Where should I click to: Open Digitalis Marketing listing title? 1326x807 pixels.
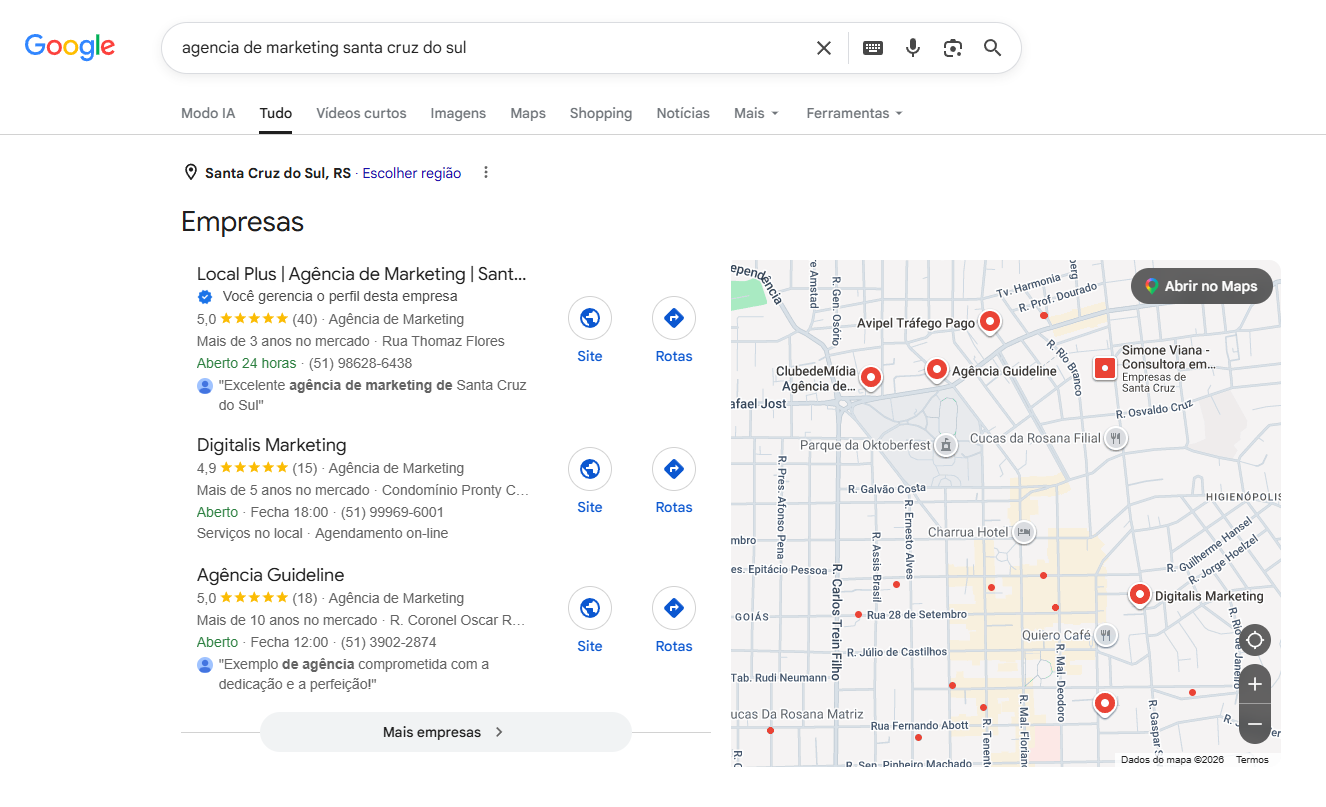click(x=271, y=445)
